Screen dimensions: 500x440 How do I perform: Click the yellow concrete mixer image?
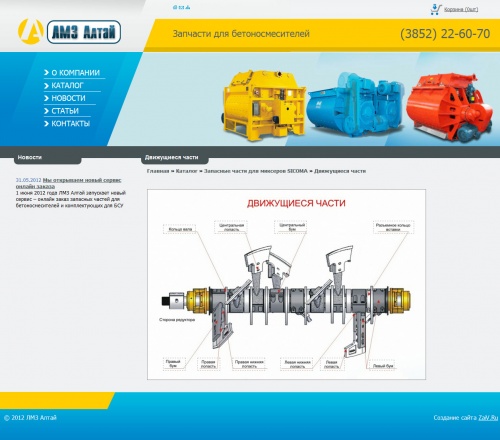pyautogui.click(x=264, y=105)
